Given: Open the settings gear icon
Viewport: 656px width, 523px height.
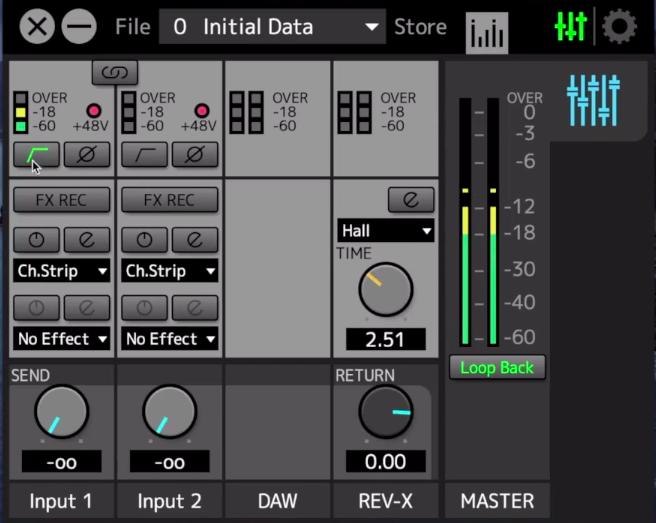Looking at the screenshot, I should click(x=619, y=26).
